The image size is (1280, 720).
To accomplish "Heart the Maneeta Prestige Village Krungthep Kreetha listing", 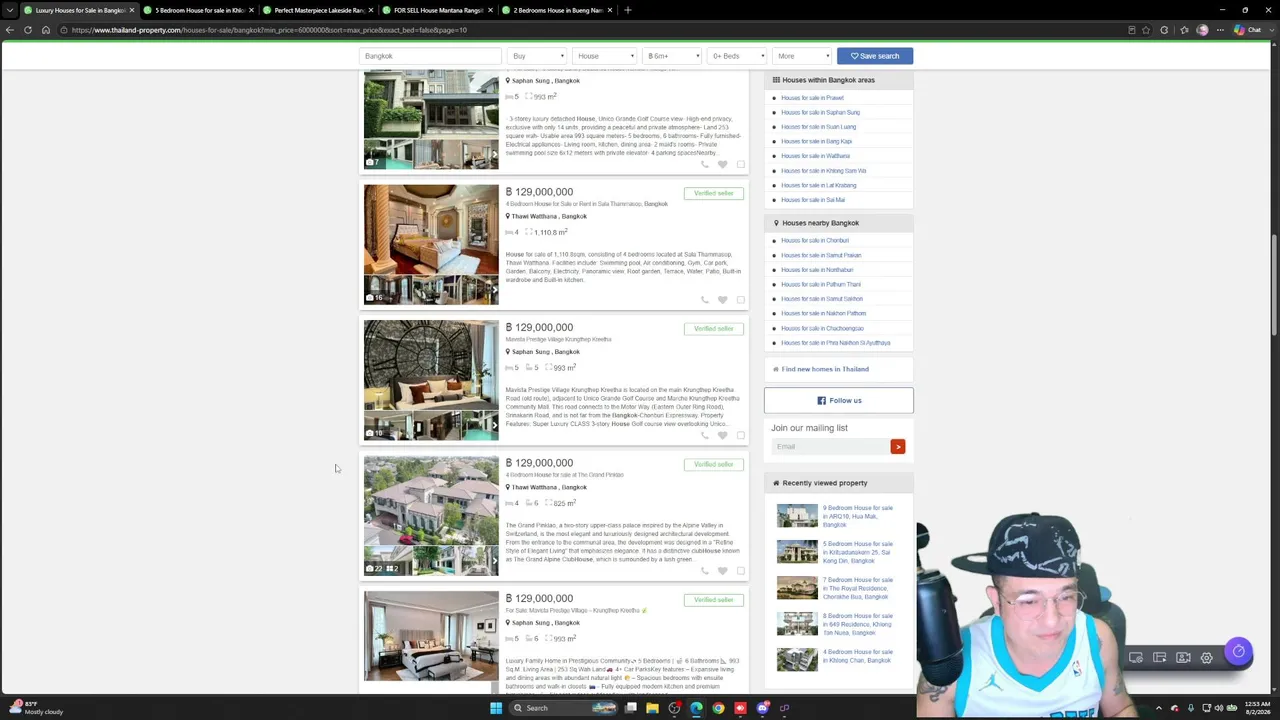I will pyautogui.click(x=722, y=436).
